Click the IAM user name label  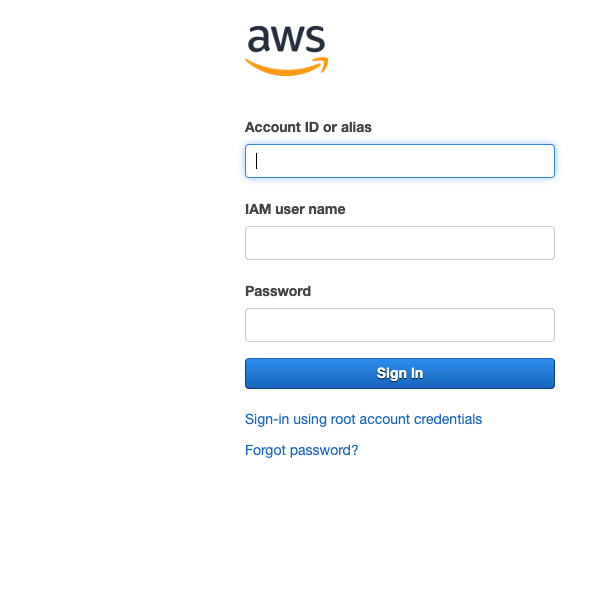[295, 209]
